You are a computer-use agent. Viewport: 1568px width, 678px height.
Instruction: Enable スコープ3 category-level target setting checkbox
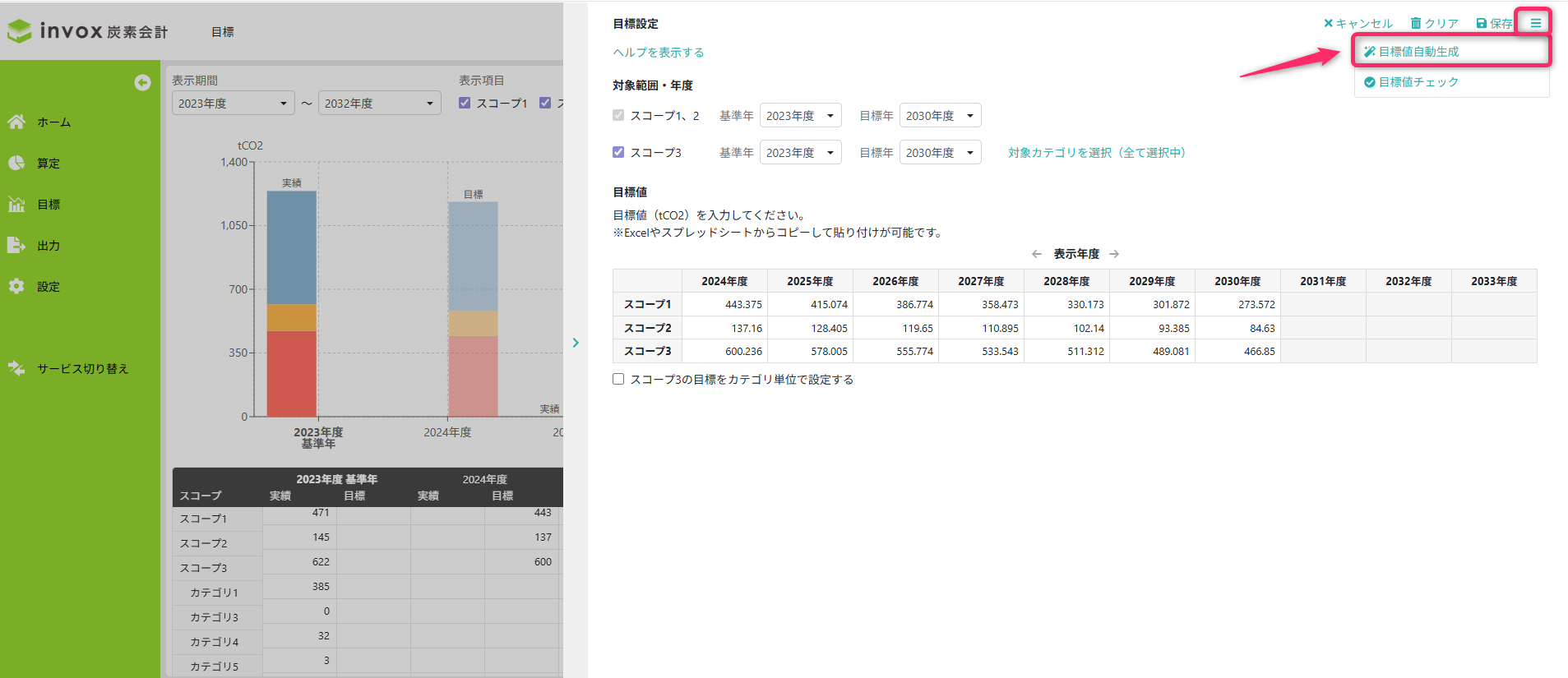pos(618,379)
